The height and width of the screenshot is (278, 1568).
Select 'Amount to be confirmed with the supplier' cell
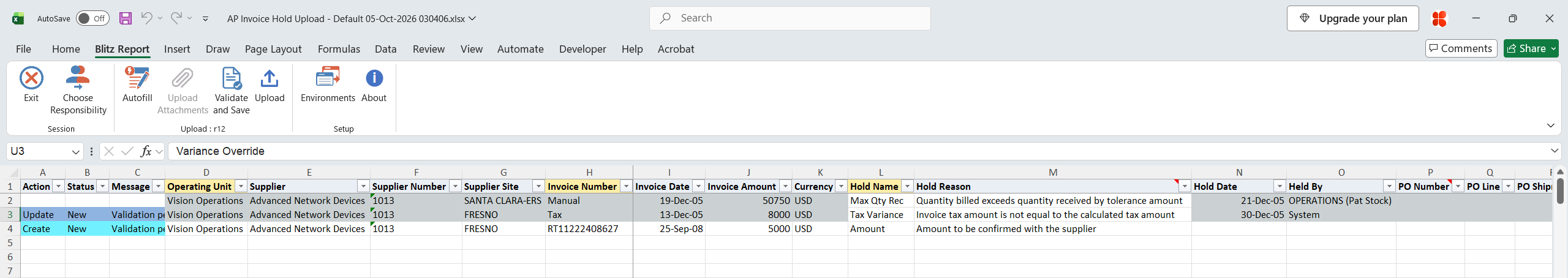click(x=1053, y=228)
